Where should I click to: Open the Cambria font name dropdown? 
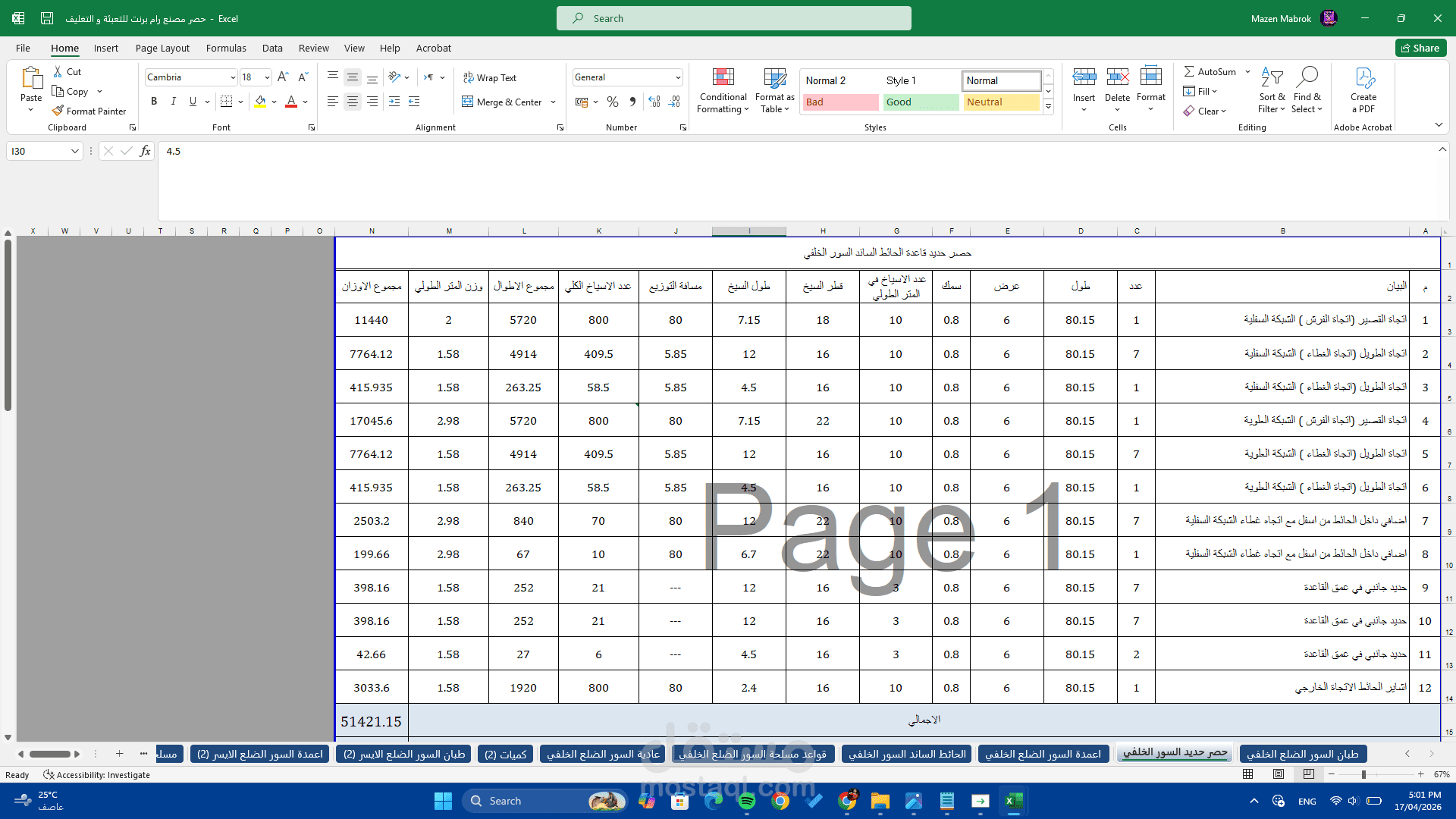[233, 77]
